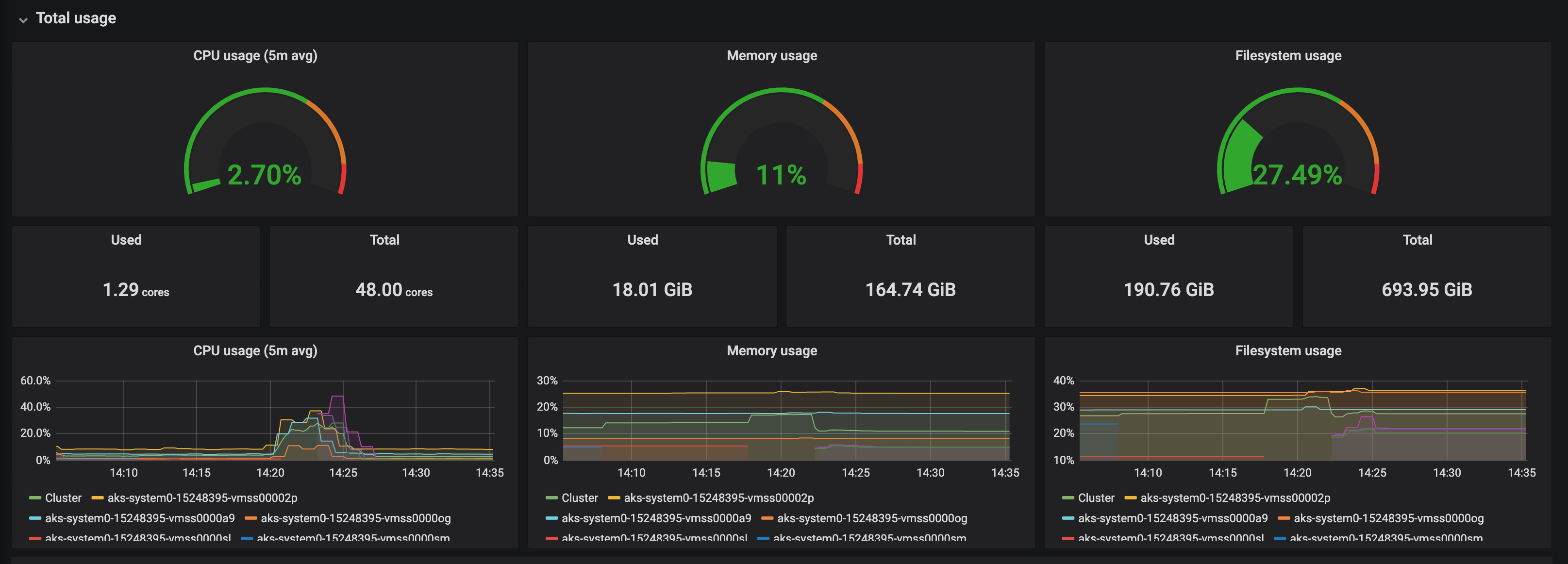Toggle Cluster series in CPU graph legend

coord(63,498)
